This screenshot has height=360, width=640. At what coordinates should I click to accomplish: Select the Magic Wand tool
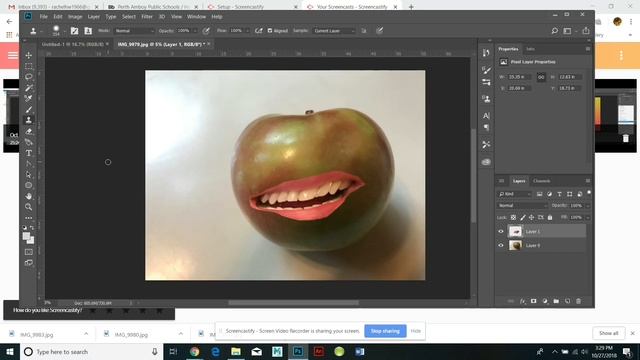click(x=29, y=88)
